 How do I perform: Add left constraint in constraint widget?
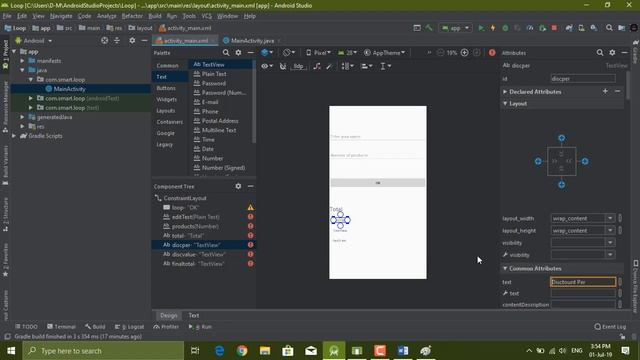(538, 161)
